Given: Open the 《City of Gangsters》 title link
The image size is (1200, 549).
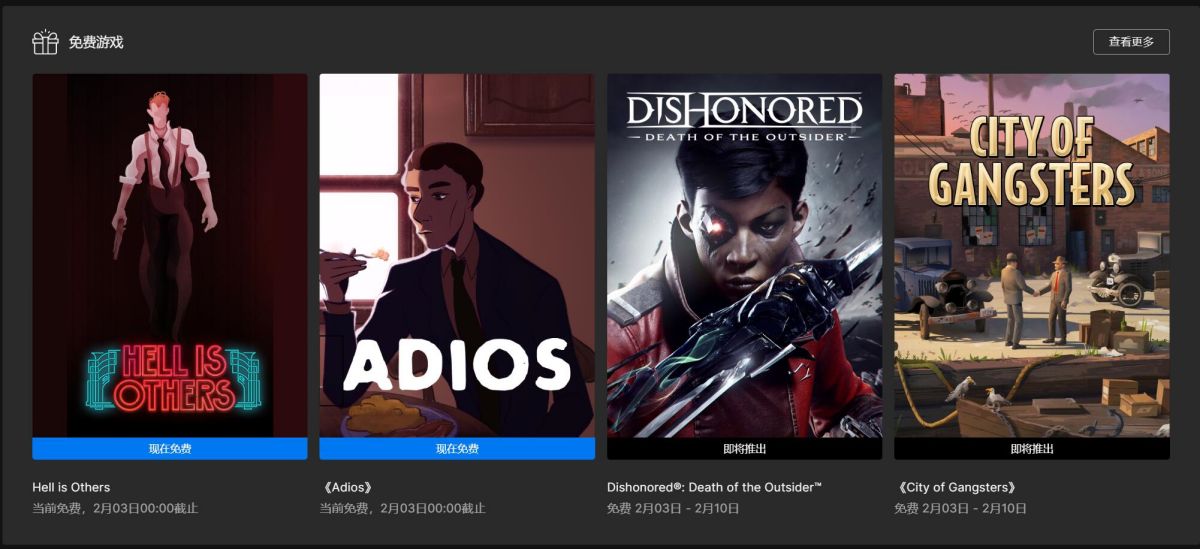Looking at the screenshot, I should click(x=957, y=488).
